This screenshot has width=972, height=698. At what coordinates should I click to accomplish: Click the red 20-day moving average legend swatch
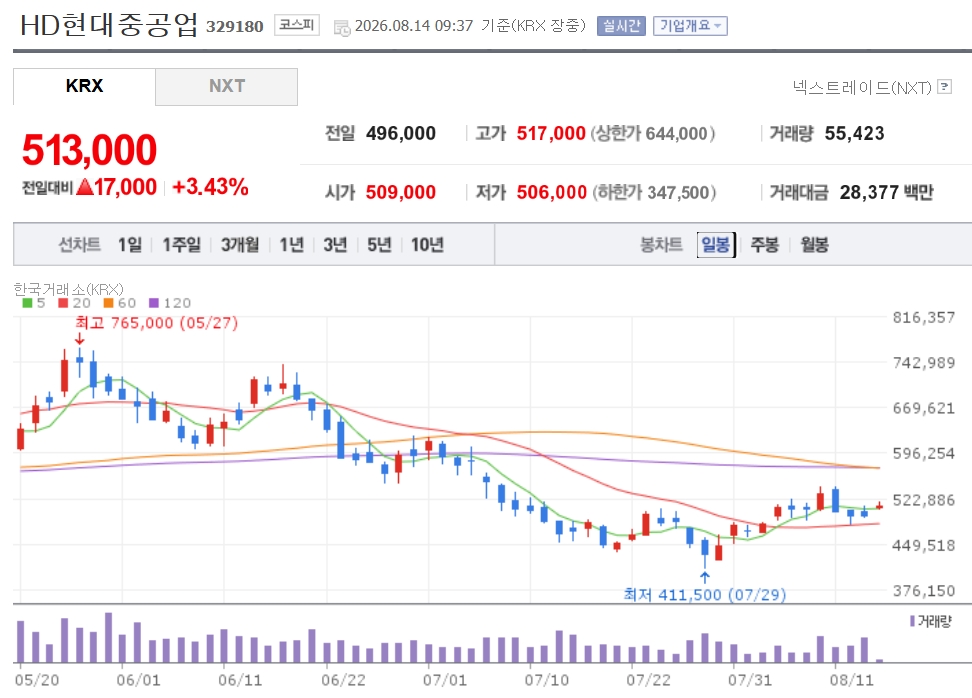pos(63,303)
